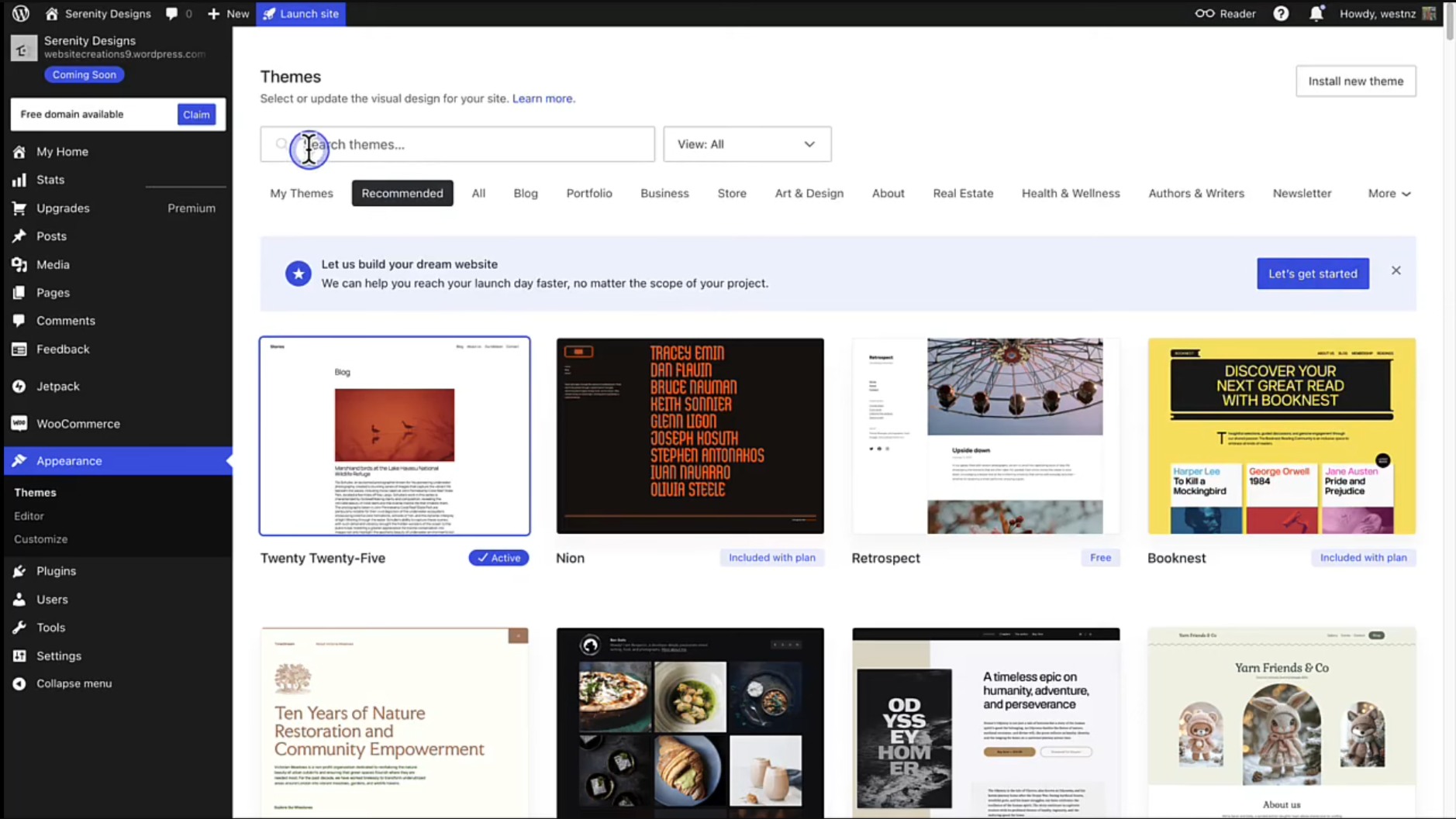The image size is (1456, 819).
Task: Select the Store category tab
Action: click(x=732, y=193)
